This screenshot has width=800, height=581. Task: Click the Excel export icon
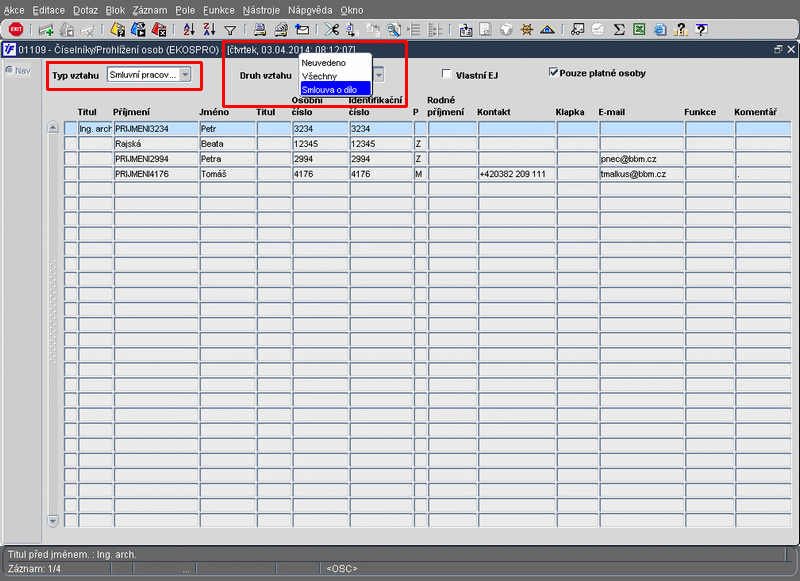point(639,30)
